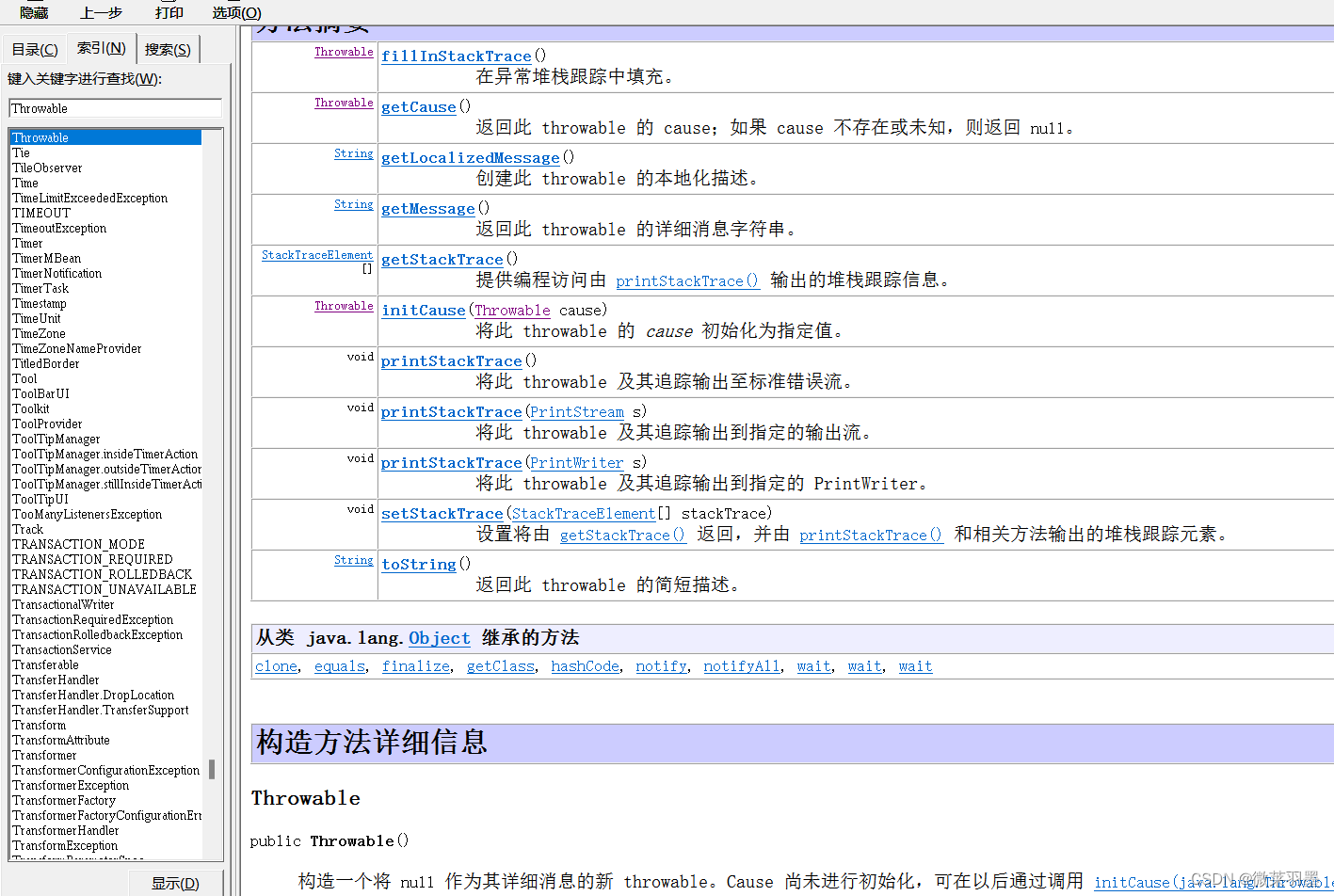Select Toolkit in the index list
Image resolution: width=1334 pixels, height=896 pixels.
coord(31,408)
